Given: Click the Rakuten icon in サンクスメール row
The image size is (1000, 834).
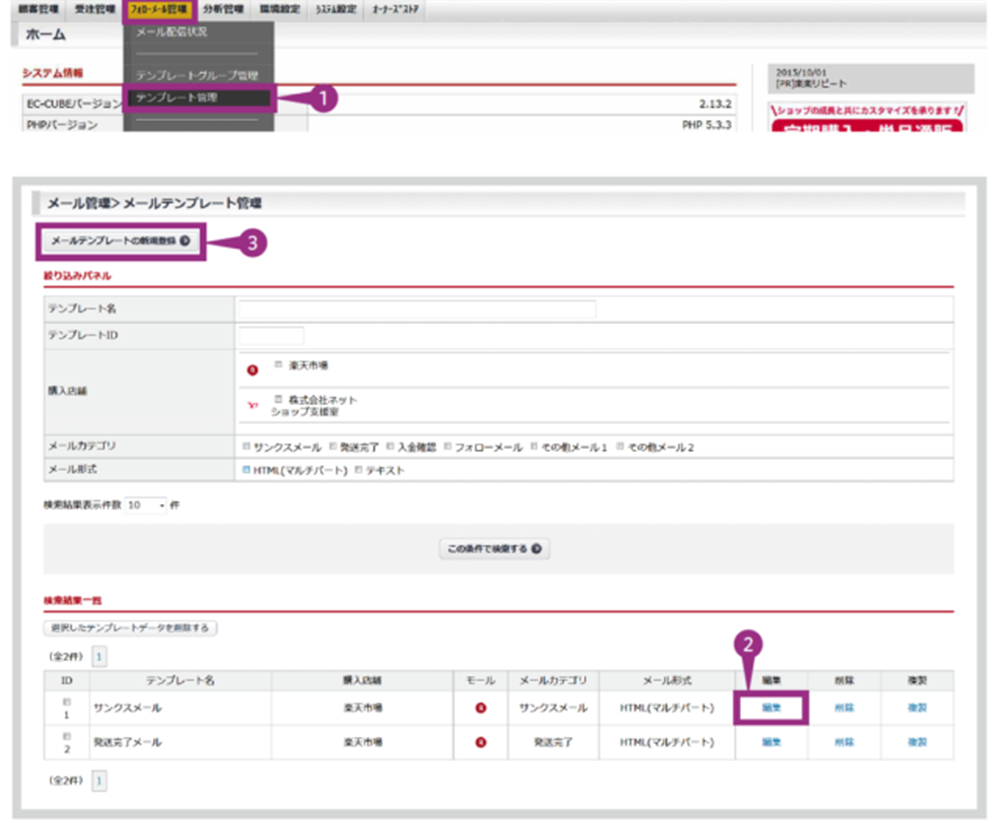Looking at the screenshot, I should [x=480, y=708].
